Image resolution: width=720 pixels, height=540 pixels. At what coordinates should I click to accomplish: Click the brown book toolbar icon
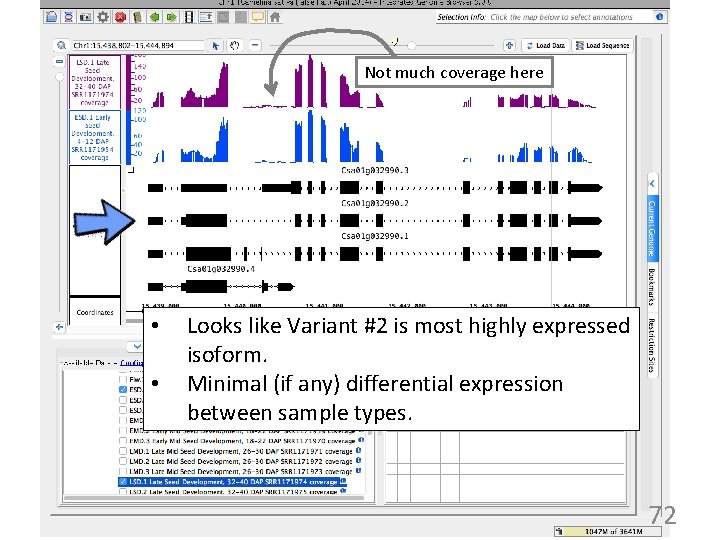tap(137, 17)
